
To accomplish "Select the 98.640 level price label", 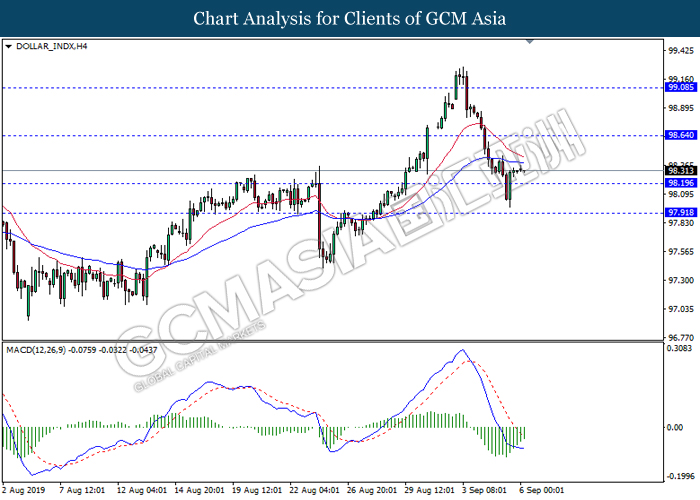I will click(x=681, y=135).
